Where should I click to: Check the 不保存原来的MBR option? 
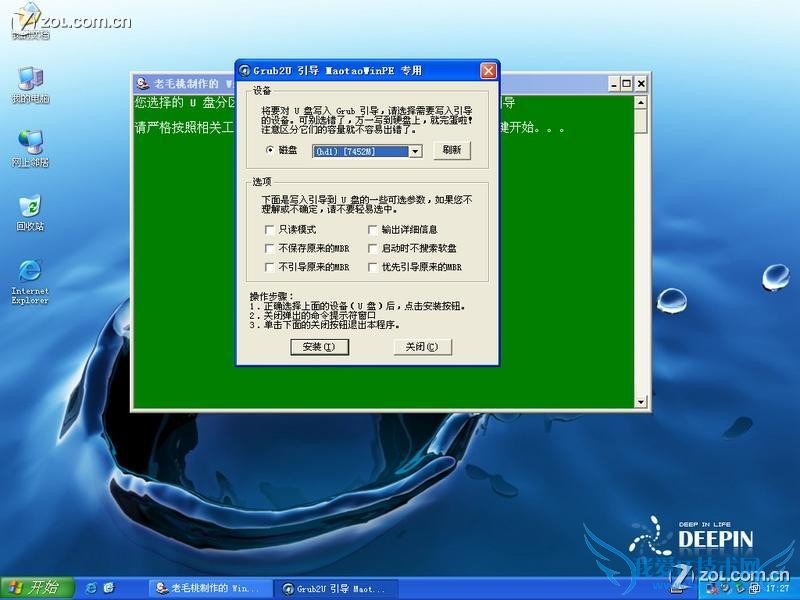click(269, 248)
